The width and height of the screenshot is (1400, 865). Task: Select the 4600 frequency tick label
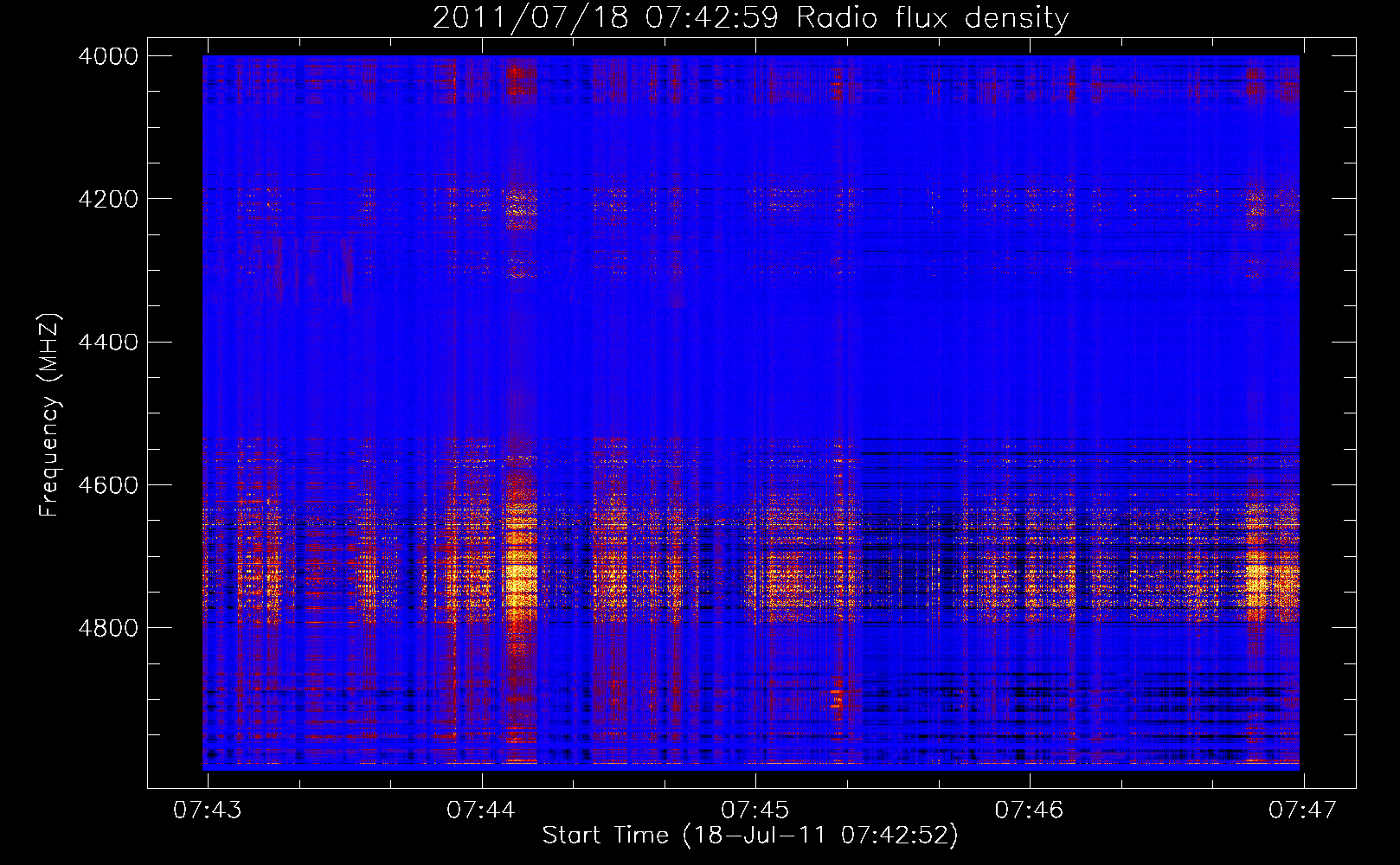(108, 485)
